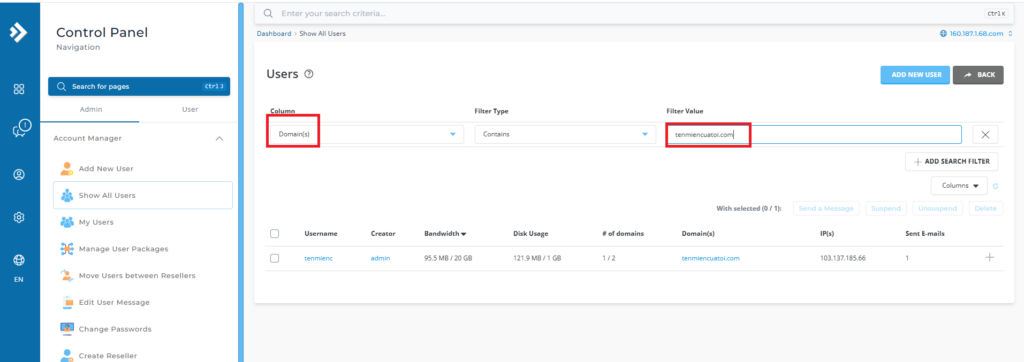1024x362 pixels.
Task: Check the tenmienc user row checkbox
Action: [x=274, y=258]
